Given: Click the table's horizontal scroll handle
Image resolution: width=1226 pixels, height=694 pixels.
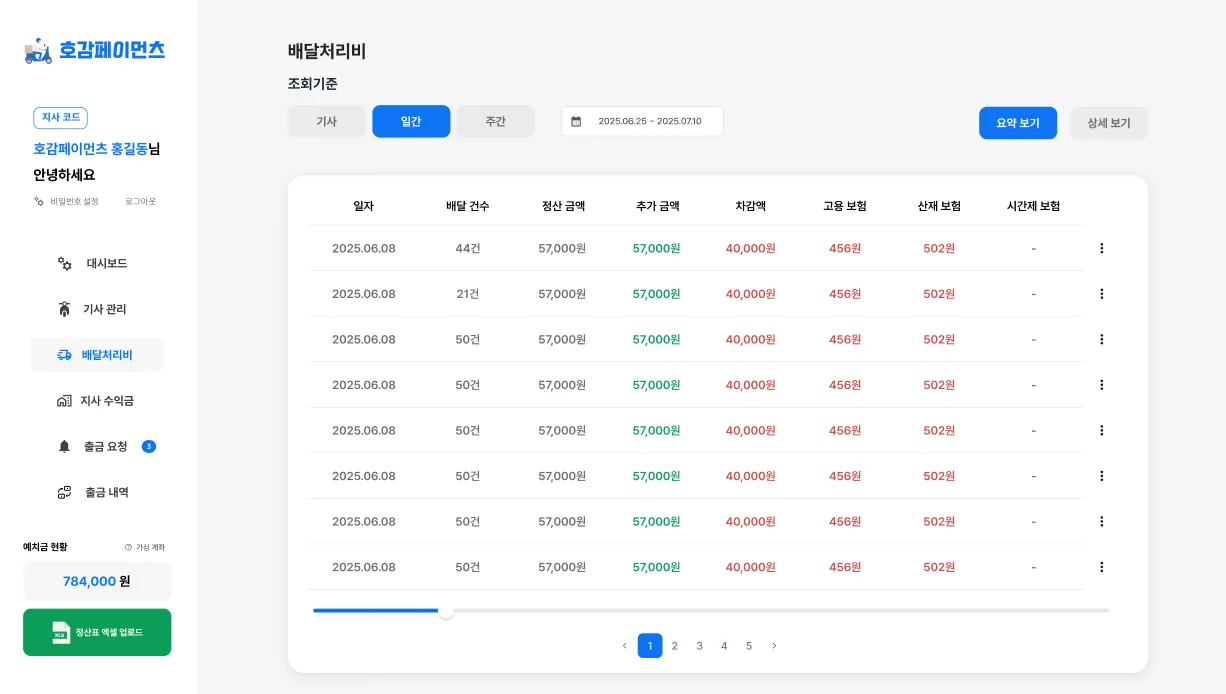Looking at the screenshot, I should [446, 611].
